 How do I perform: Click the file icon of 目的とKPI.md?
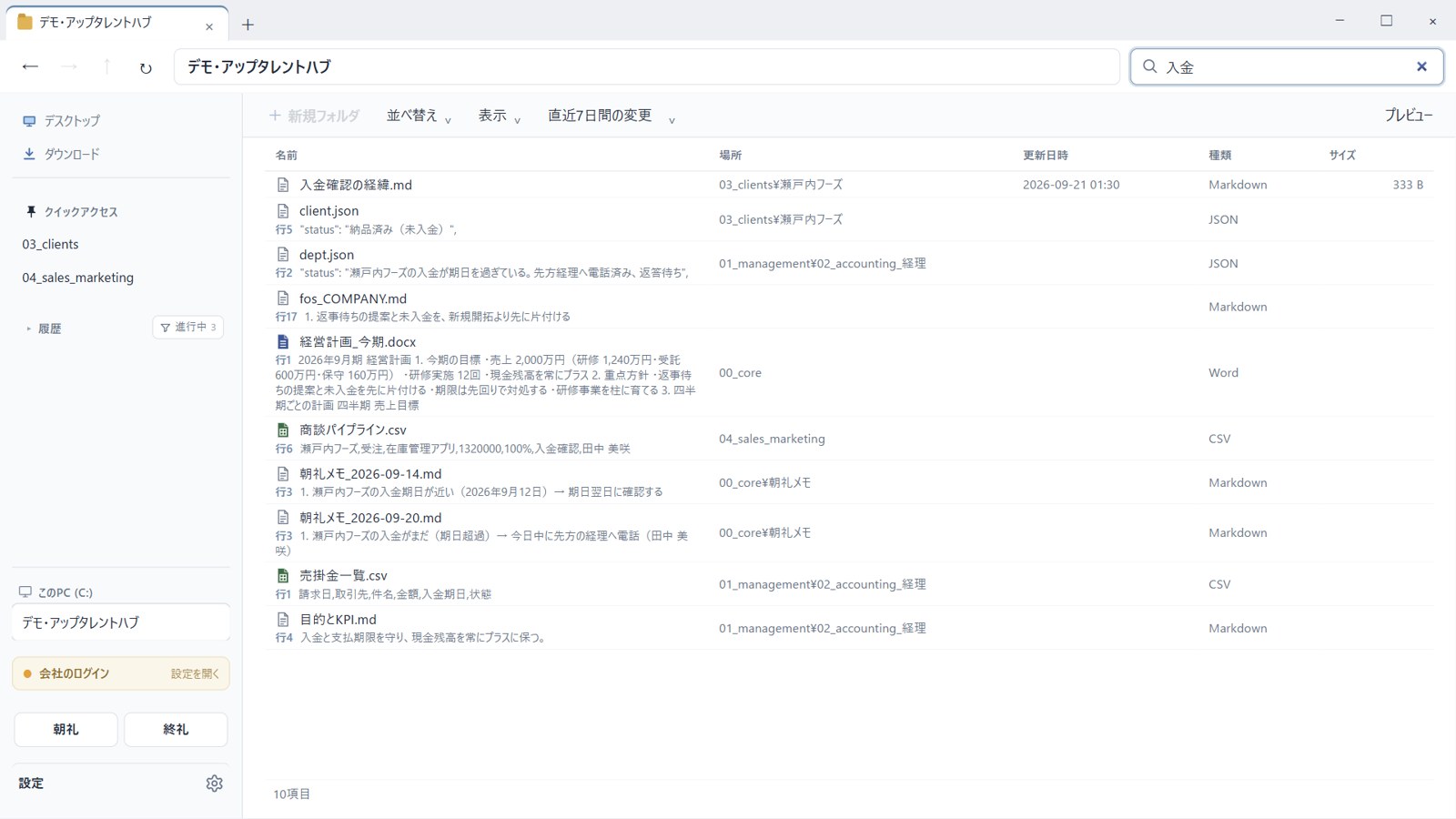(x=283, y=620)
